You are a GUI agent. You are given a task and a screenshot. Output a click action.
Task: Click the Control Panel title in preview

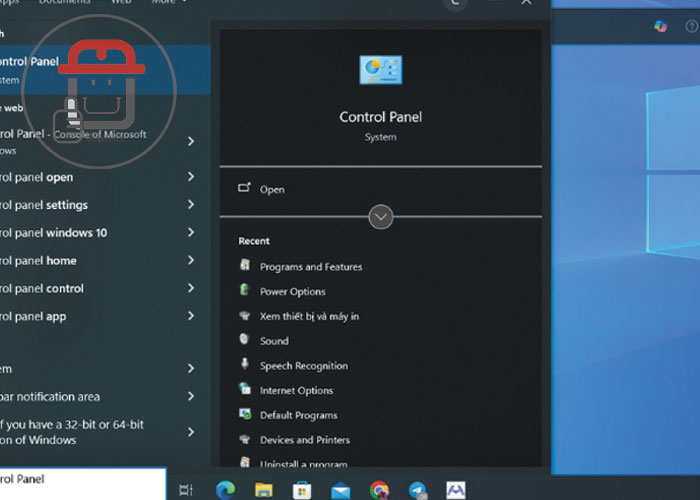point(380,117)
